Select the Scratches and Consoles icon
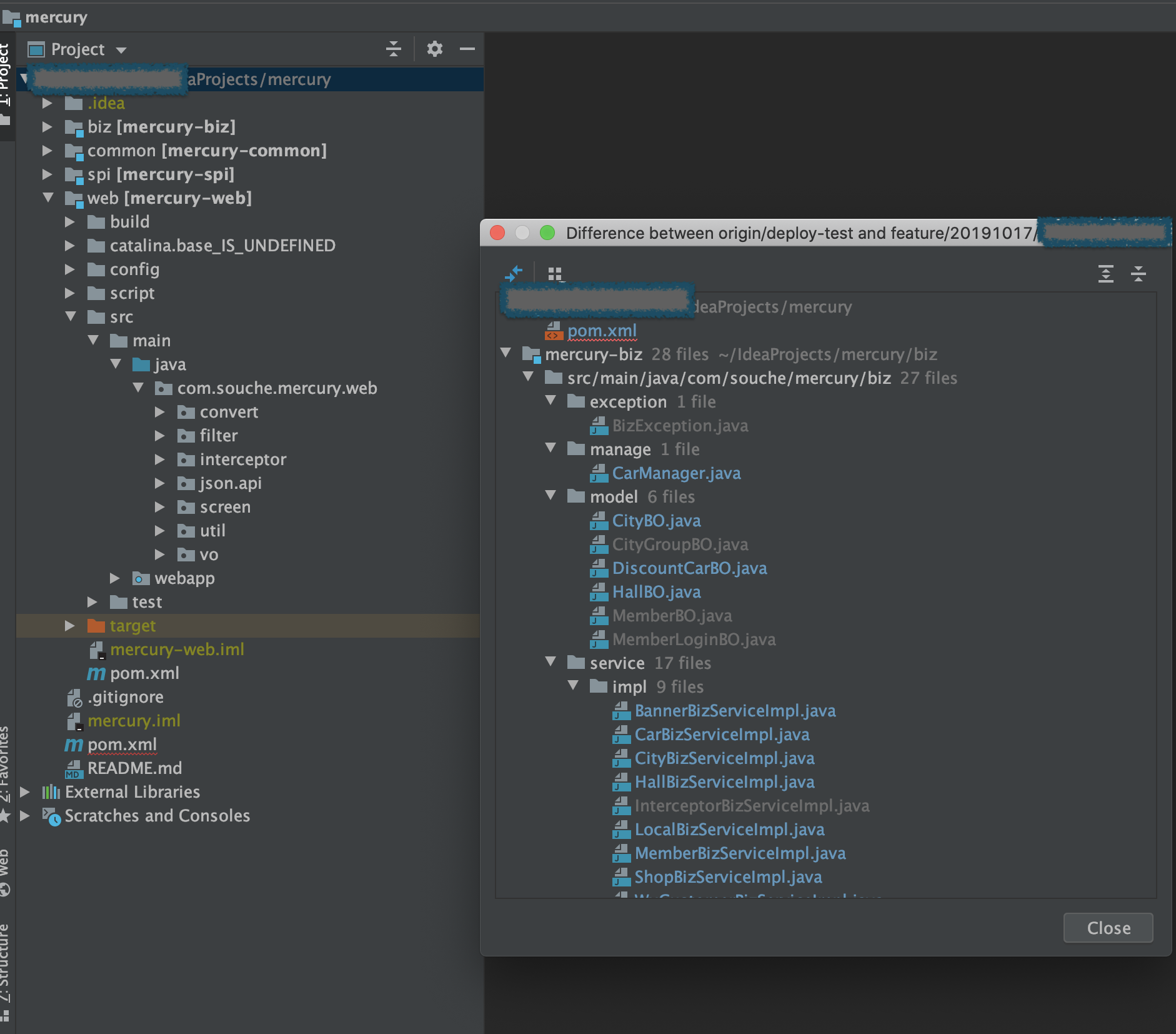1176x1034 pixels. pyautogui.click(x=51, y=816)
